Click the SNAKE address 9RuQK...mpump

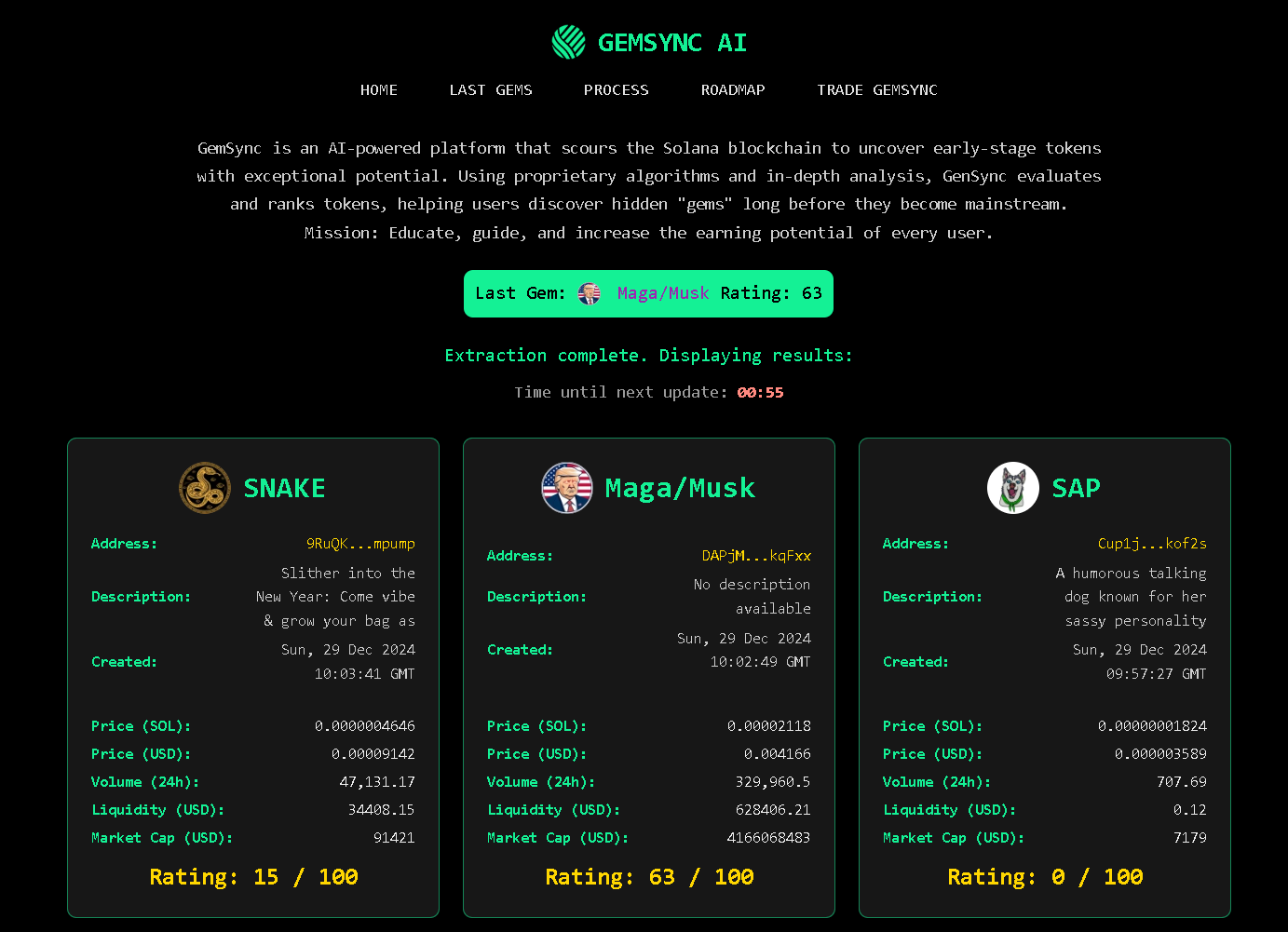[x=360, y=544]
